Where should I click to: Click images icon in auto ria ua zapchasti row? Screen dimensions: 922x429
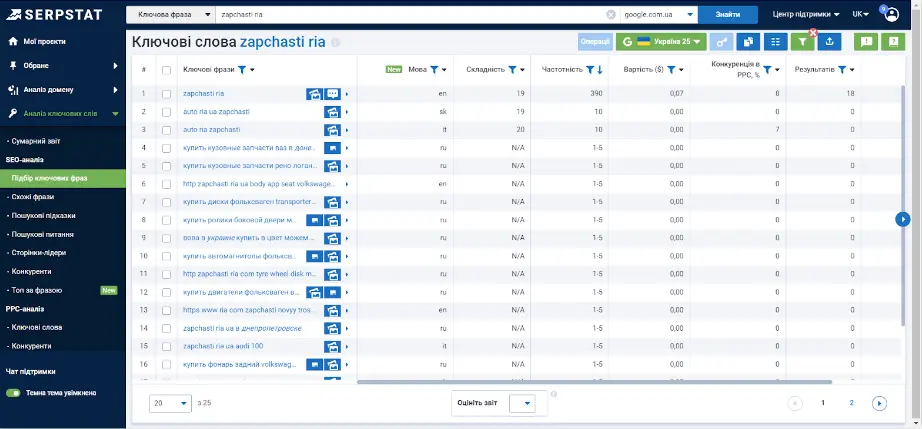pos(333,112)
